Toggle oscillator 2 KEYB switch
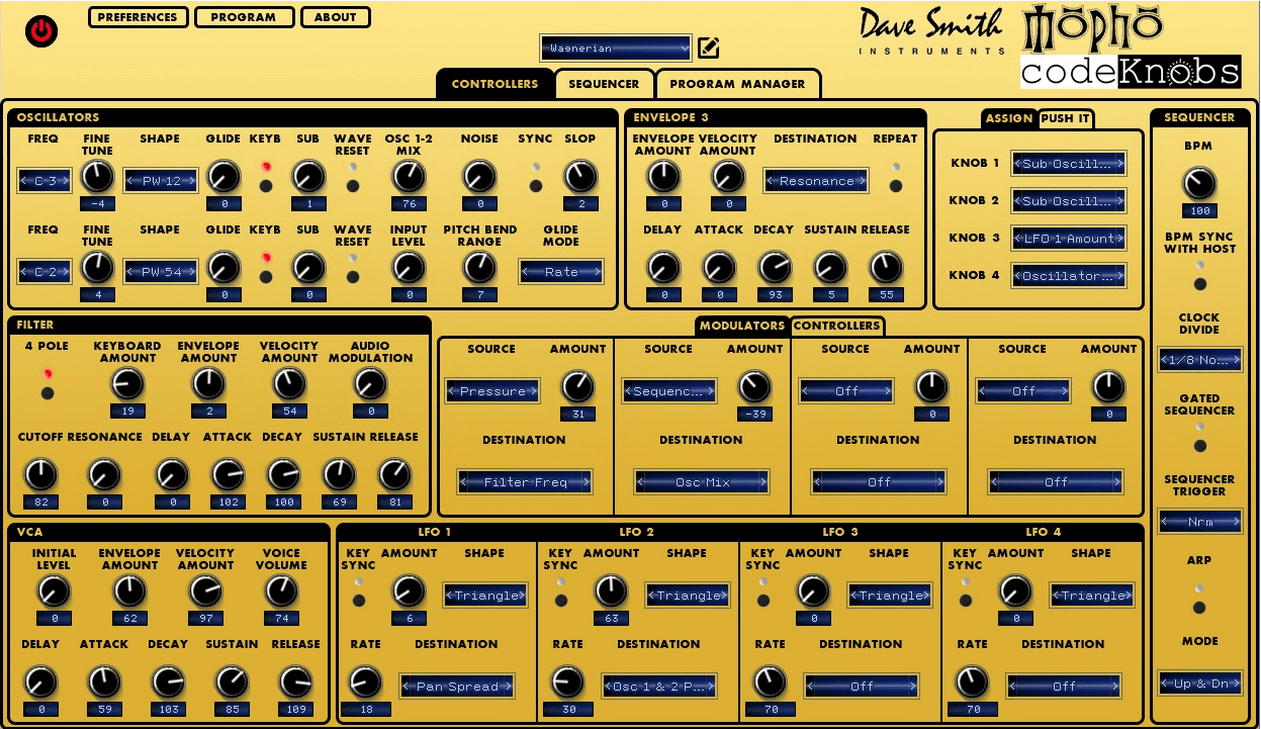Screen dimensions: 1261x729 (265, 276)
